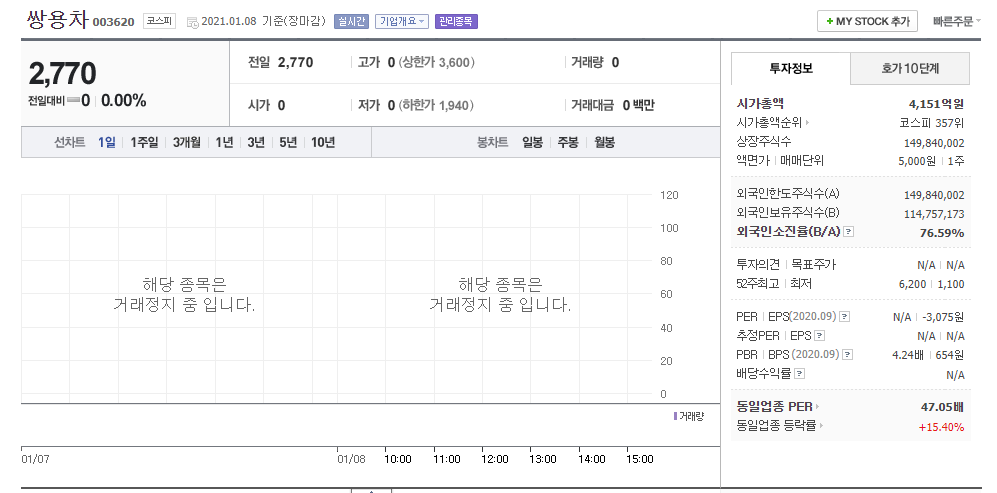
Task: Expand the 동일업종 PER arrow link
Action: coord(778,406)
